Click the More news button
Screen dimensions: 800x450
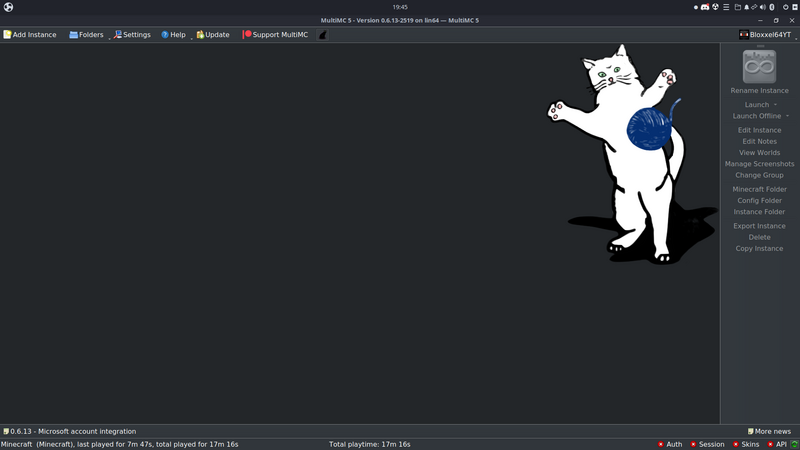769,431
